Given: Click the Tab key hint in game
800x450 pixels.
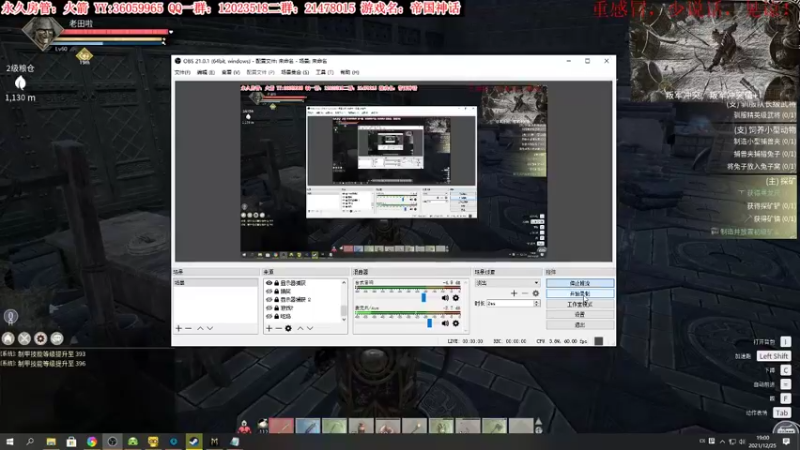Looking at the screenshot, I should [782, 413].
